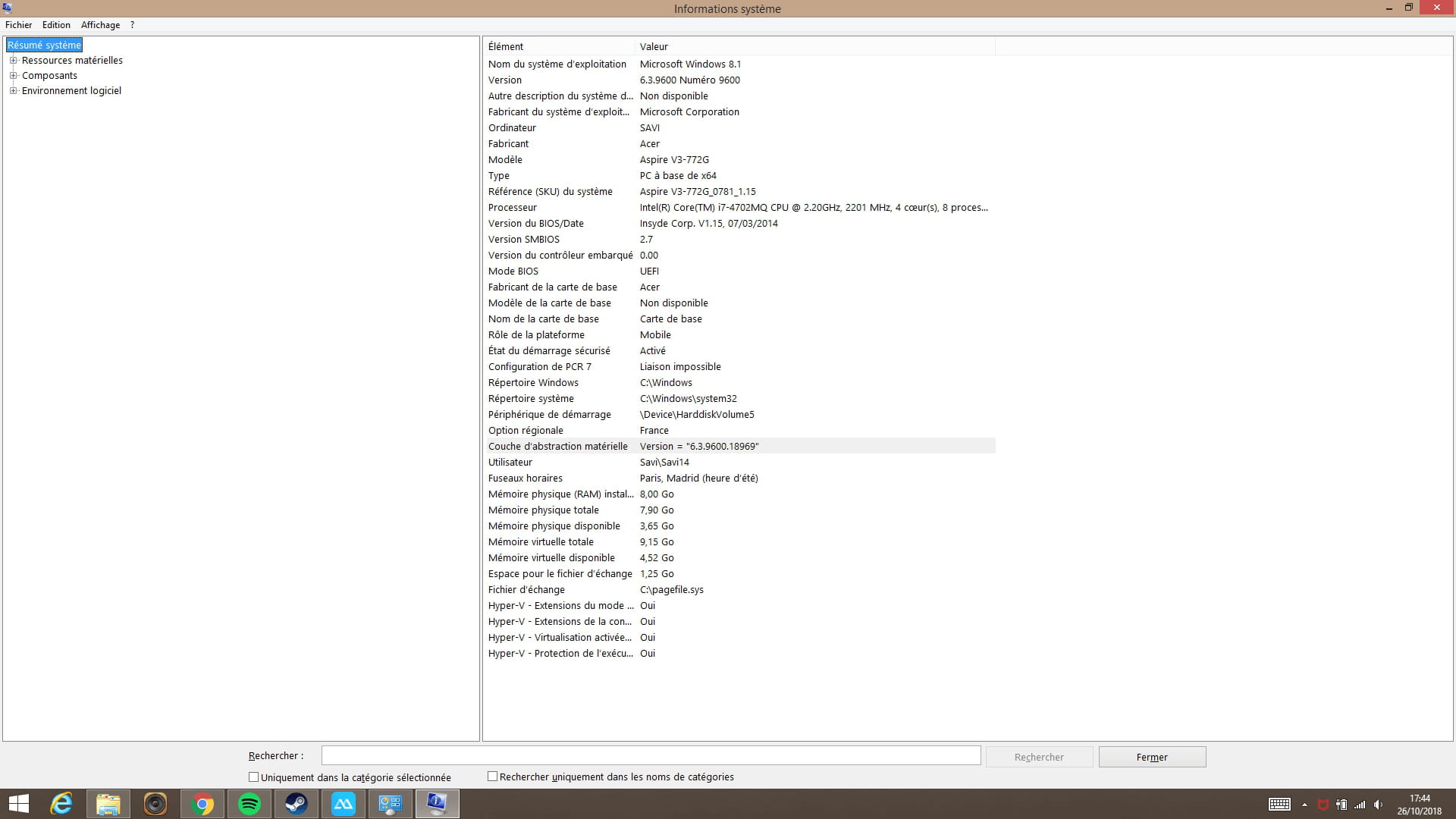1456x819 pixels.
Task: Open the blue Apowersoft mirror app icon
Action: pyautogui.click(x=344, y=804)
